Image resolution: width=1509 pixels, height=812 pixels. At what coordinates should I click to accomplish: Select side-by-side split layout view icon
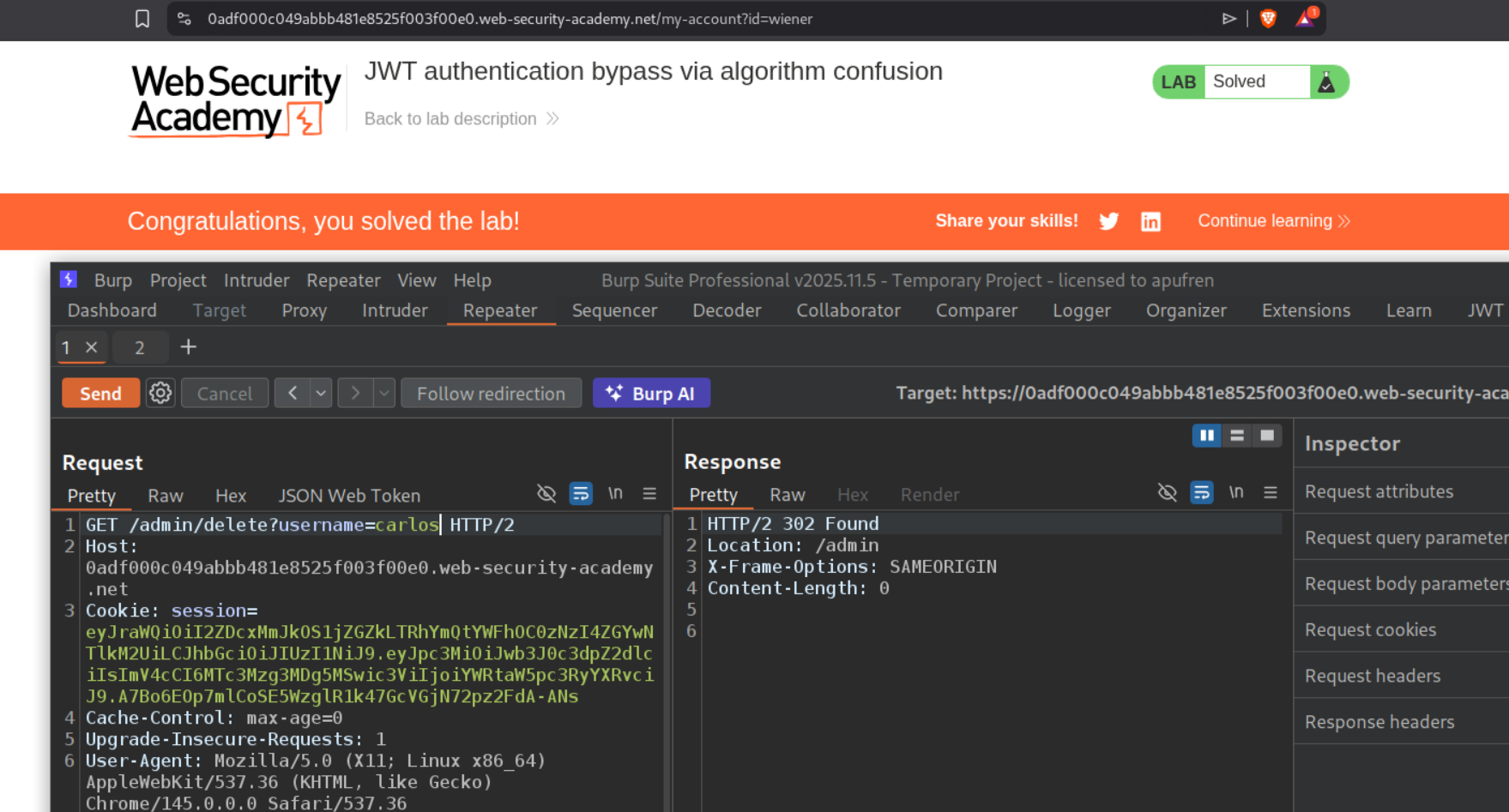[x=1206, y=436]
